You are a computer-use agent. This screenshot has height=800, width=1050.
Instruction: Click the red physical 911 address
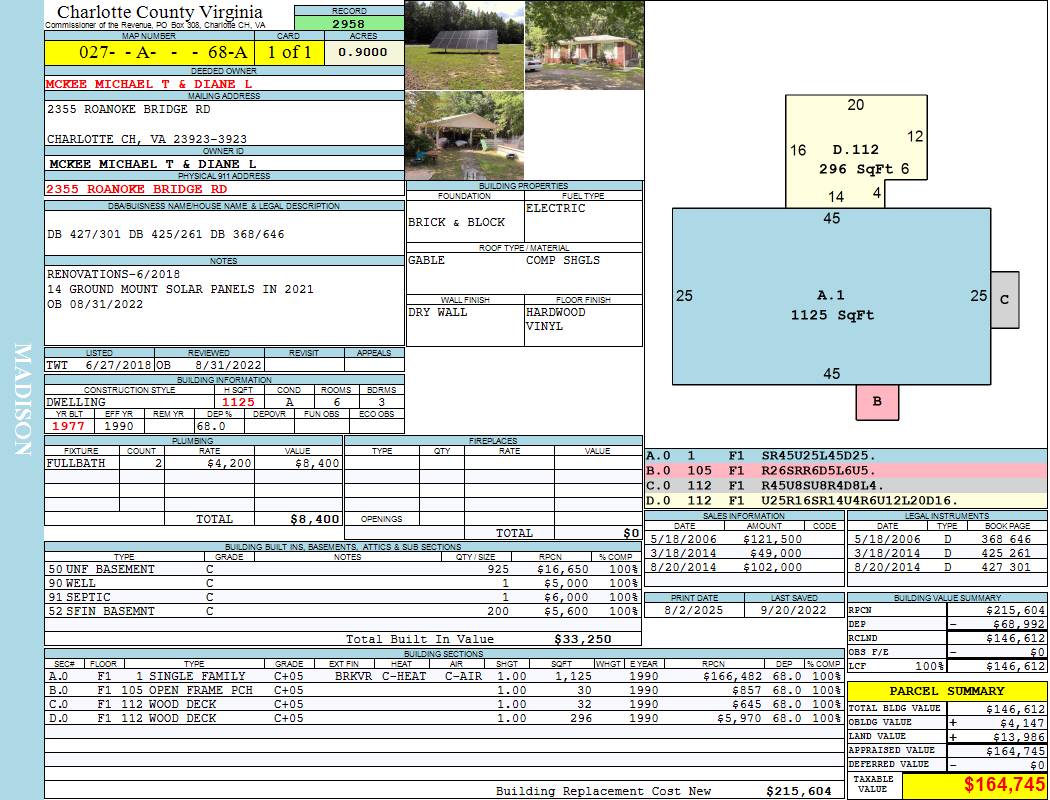tap(137, 189)
